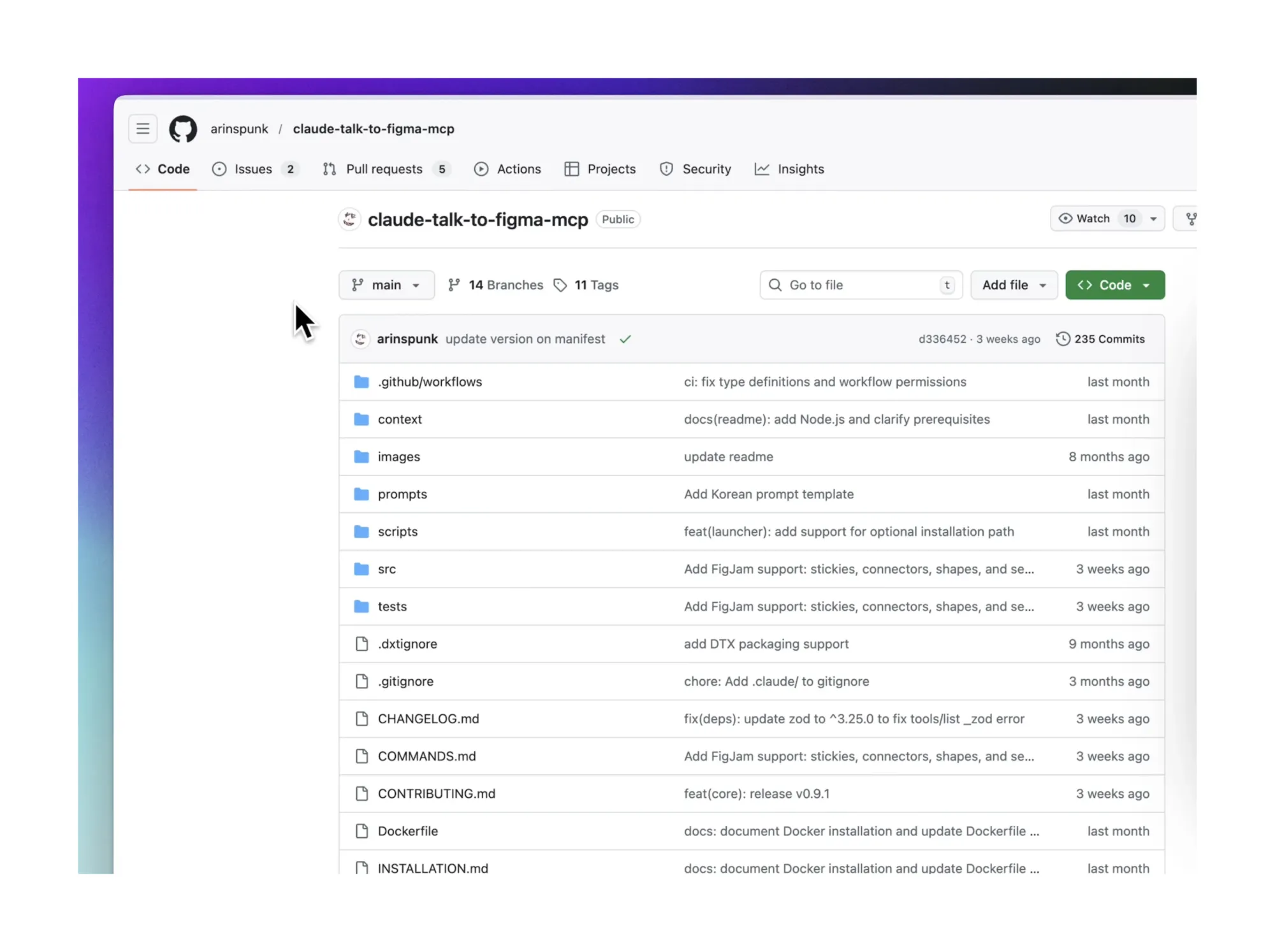Image resolution: width=1275 pixels, height=952 pixels.
Task: View the 235 Commits history
Action: pos(1100,339)
